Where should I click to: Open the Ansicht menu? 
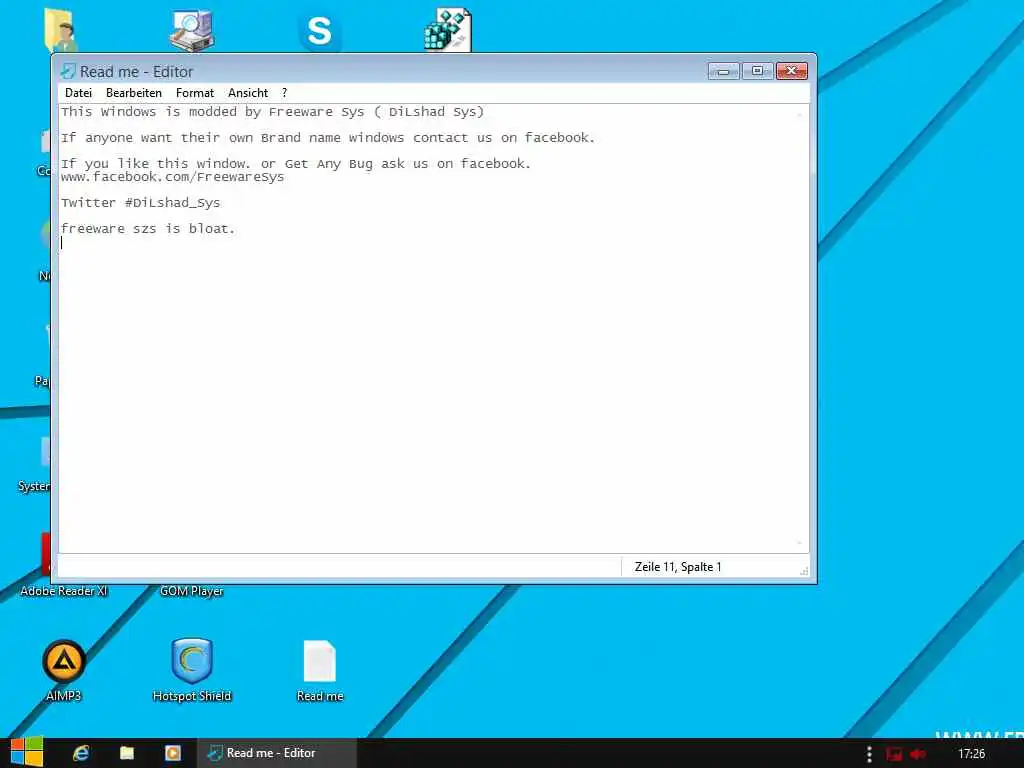click(248, 93)
